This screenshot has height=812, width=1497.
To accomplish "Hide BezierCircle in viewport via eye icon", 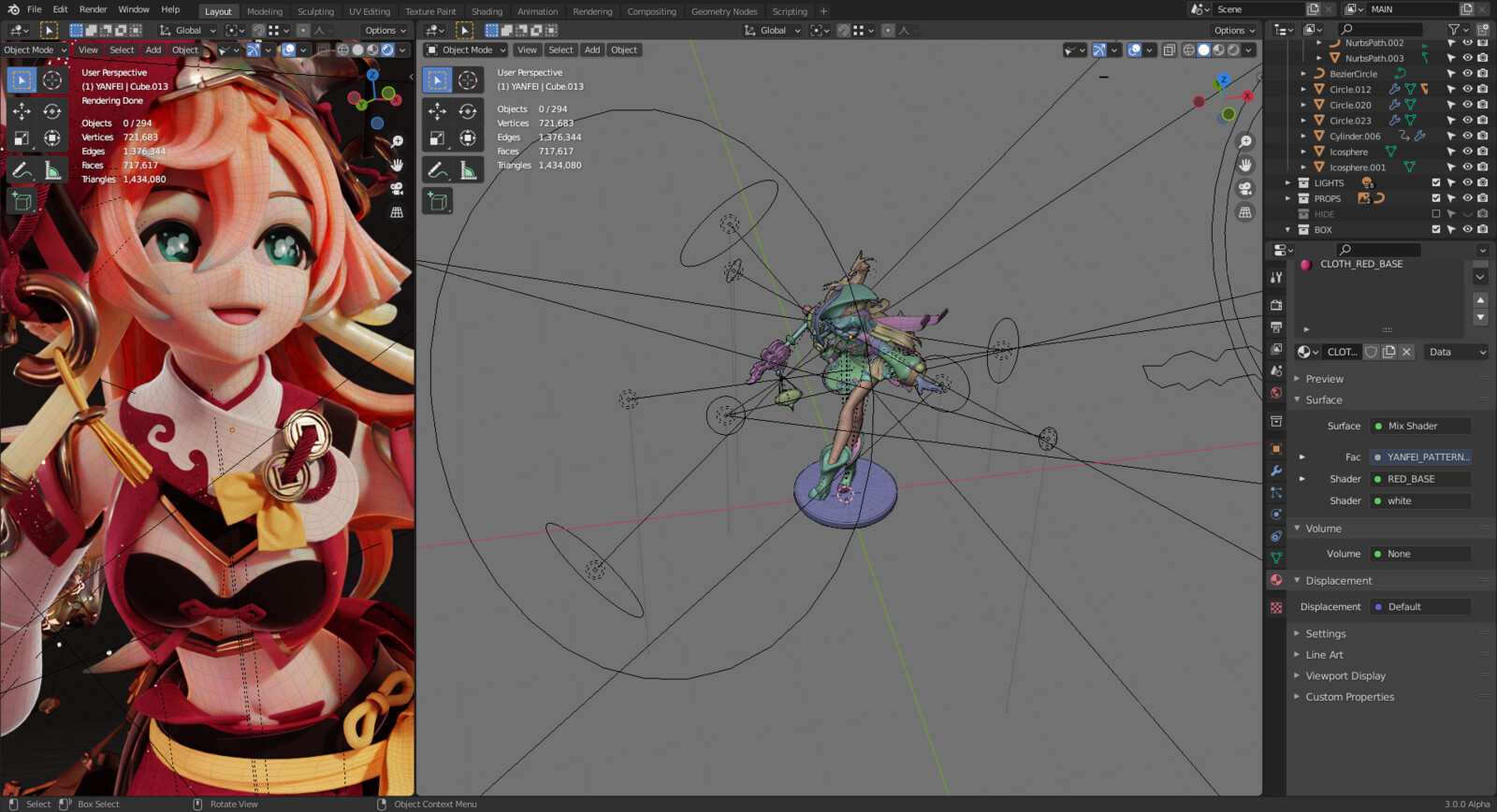I will tap(1467, 73).
